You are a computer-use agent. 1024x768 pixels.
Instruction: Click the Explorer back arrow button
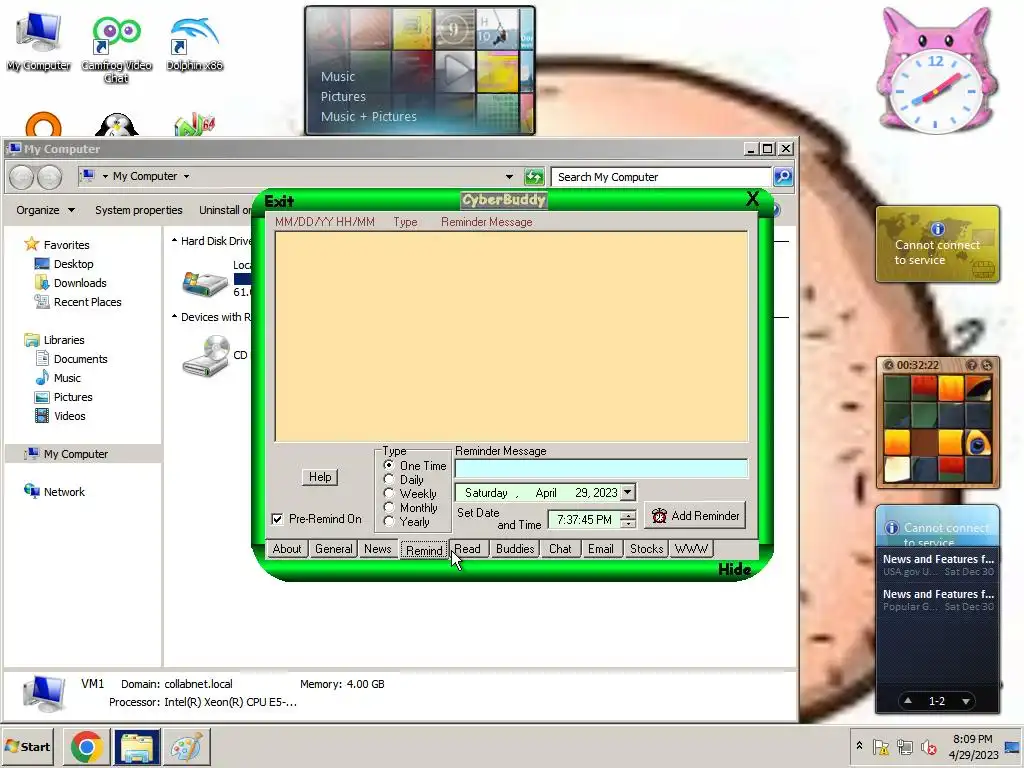pyautogui.click(x=22, y=177)
